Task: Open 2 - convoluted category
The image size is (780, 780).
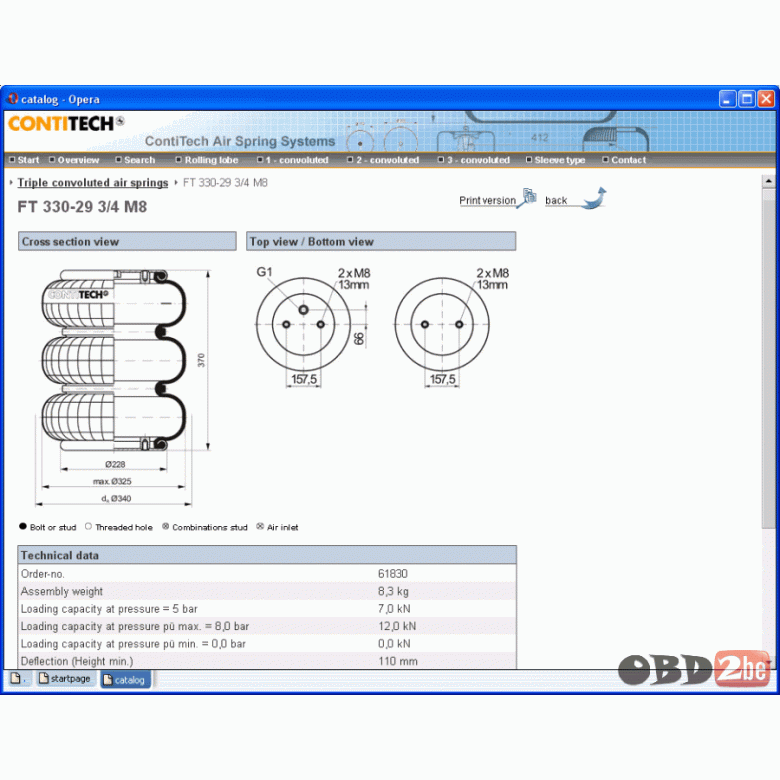Action: pos(383,160)
